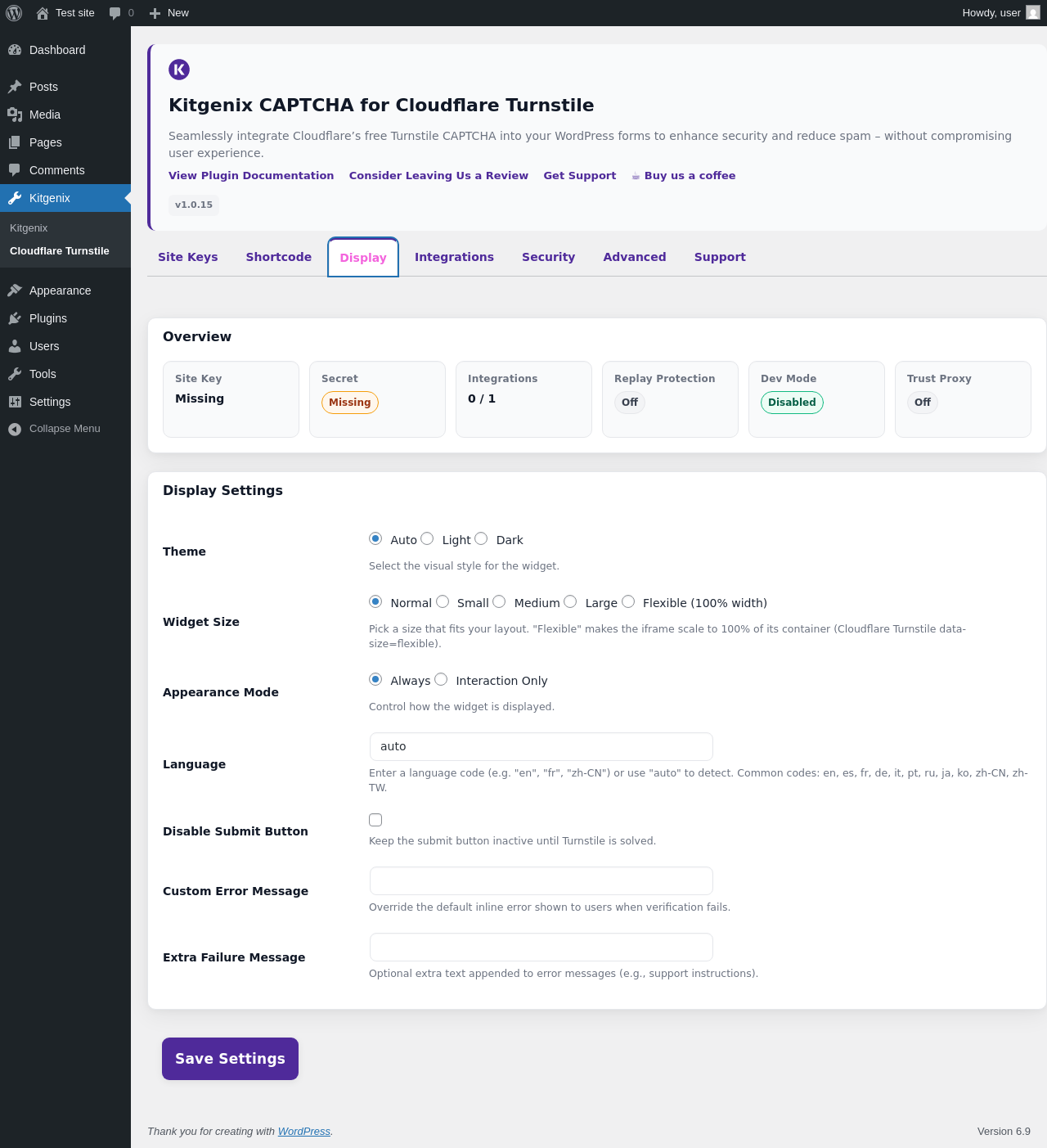Choose Small widget size
Viewport: 1047px width, 1148px height.
point(443,601)
